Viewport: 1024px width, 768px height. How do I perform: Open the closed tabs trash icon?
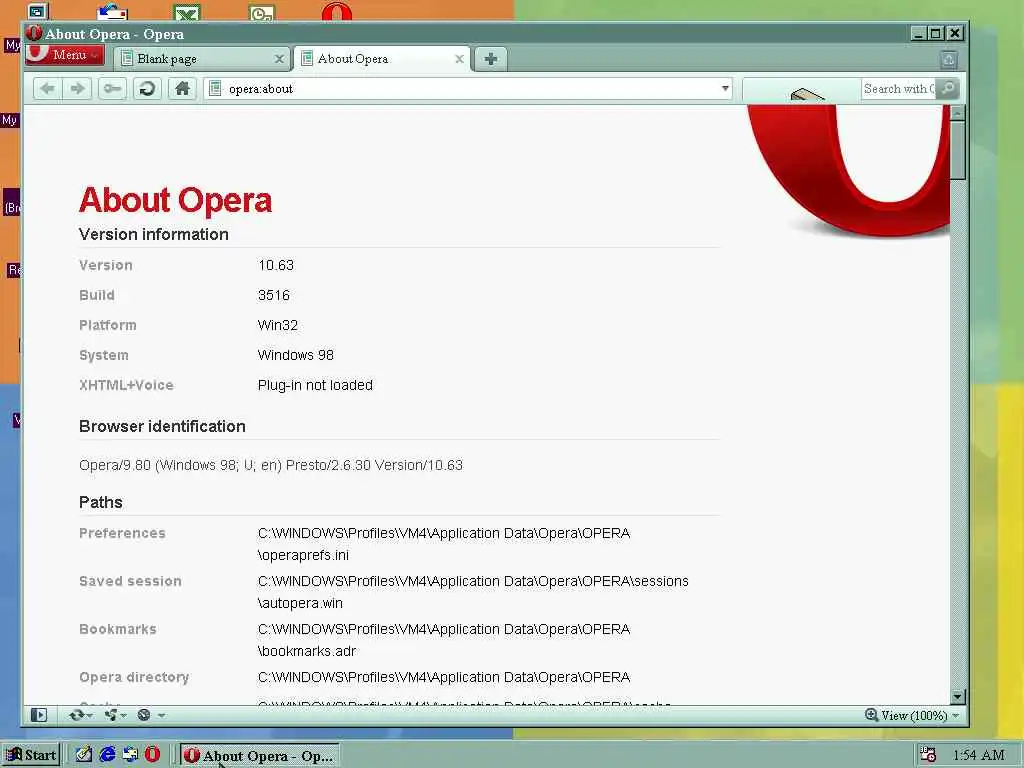tap(949, 60)
